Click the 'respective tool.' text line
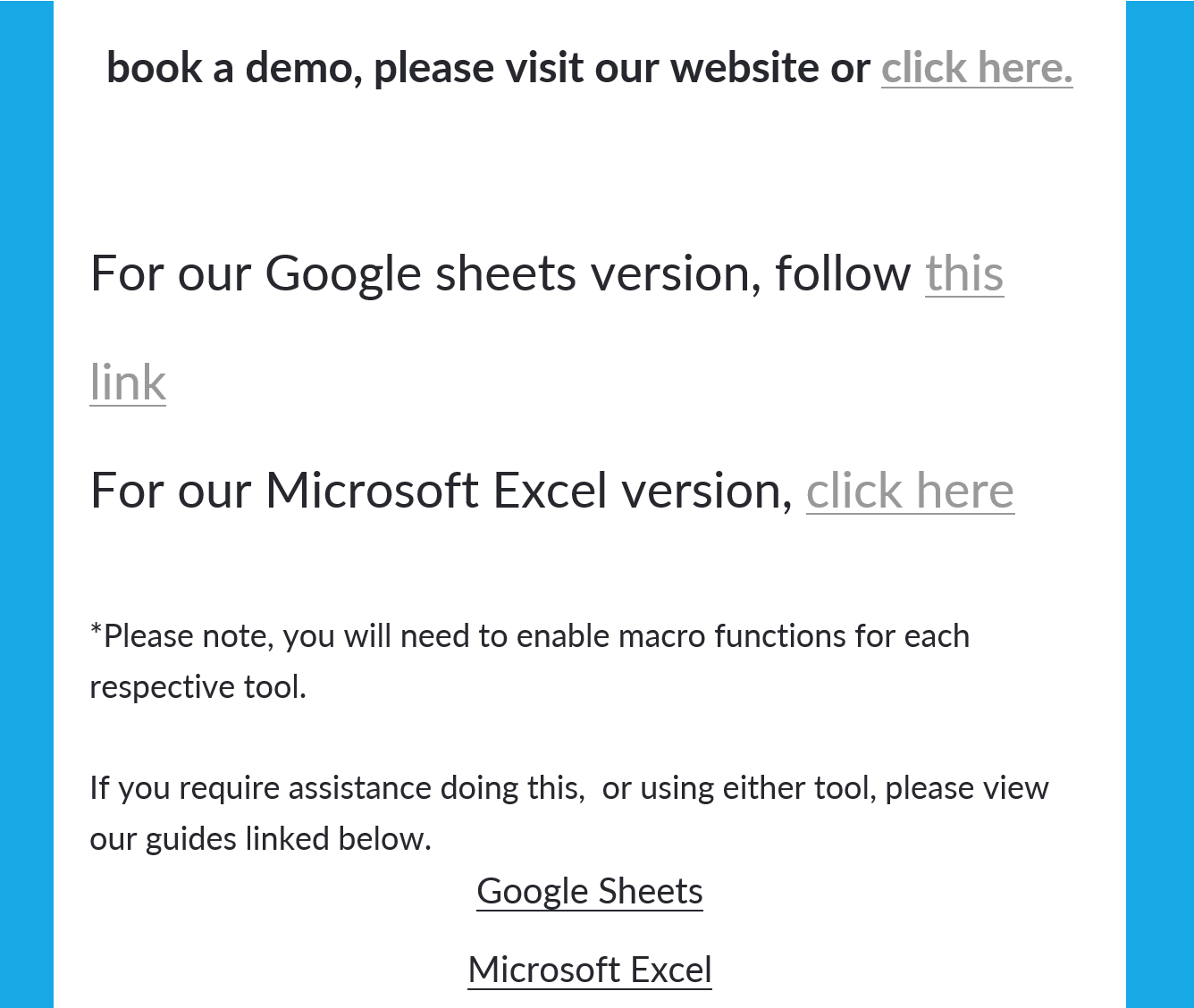1194x1008 pixels. (x=198, y=687)
